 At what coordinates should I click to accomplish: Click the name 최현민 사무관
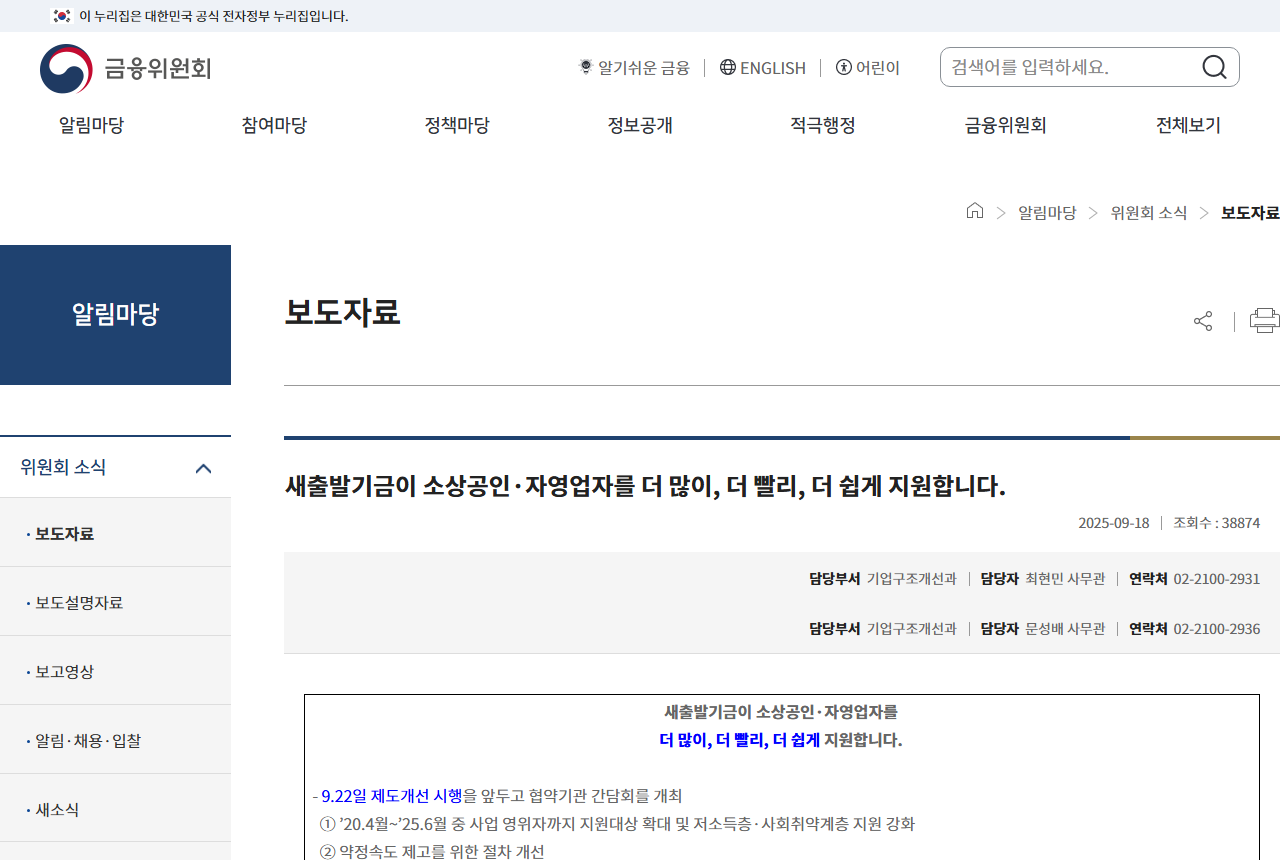pyautogui.click(x=1065, y=579)
